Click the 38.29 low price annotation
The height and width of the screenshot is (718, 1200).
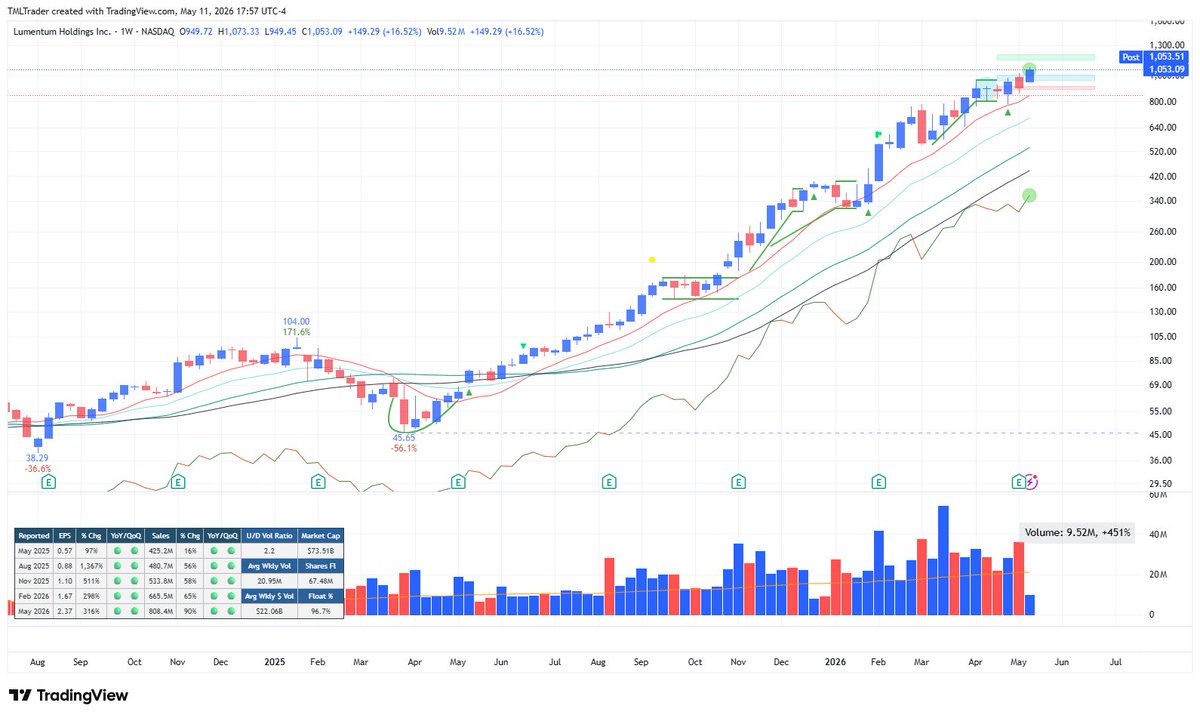38,457
